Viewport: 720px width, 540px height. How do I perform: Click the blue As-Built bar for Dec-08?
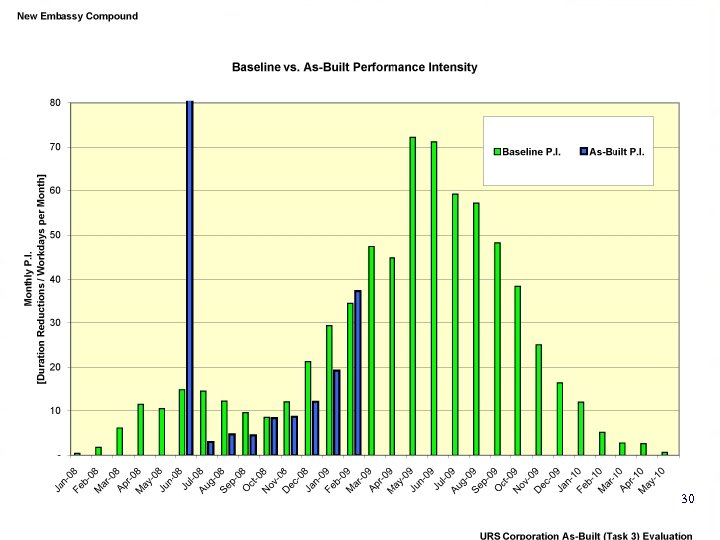coord(315,428)
